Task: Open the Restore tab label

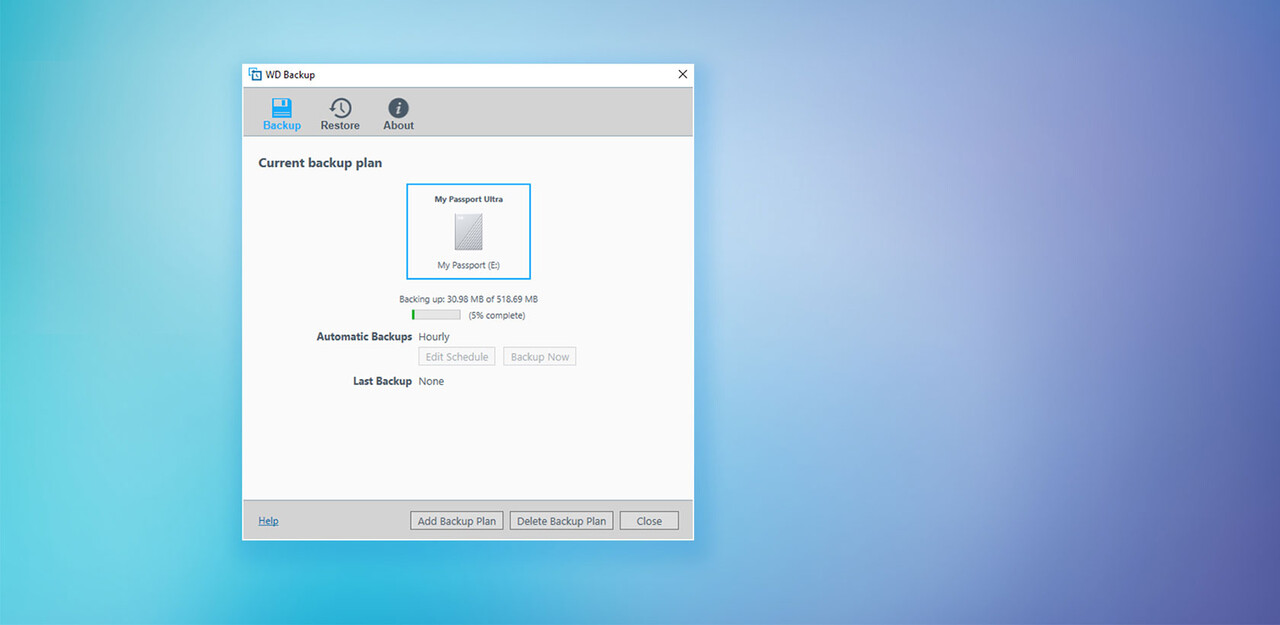Action: click(340, 126)
